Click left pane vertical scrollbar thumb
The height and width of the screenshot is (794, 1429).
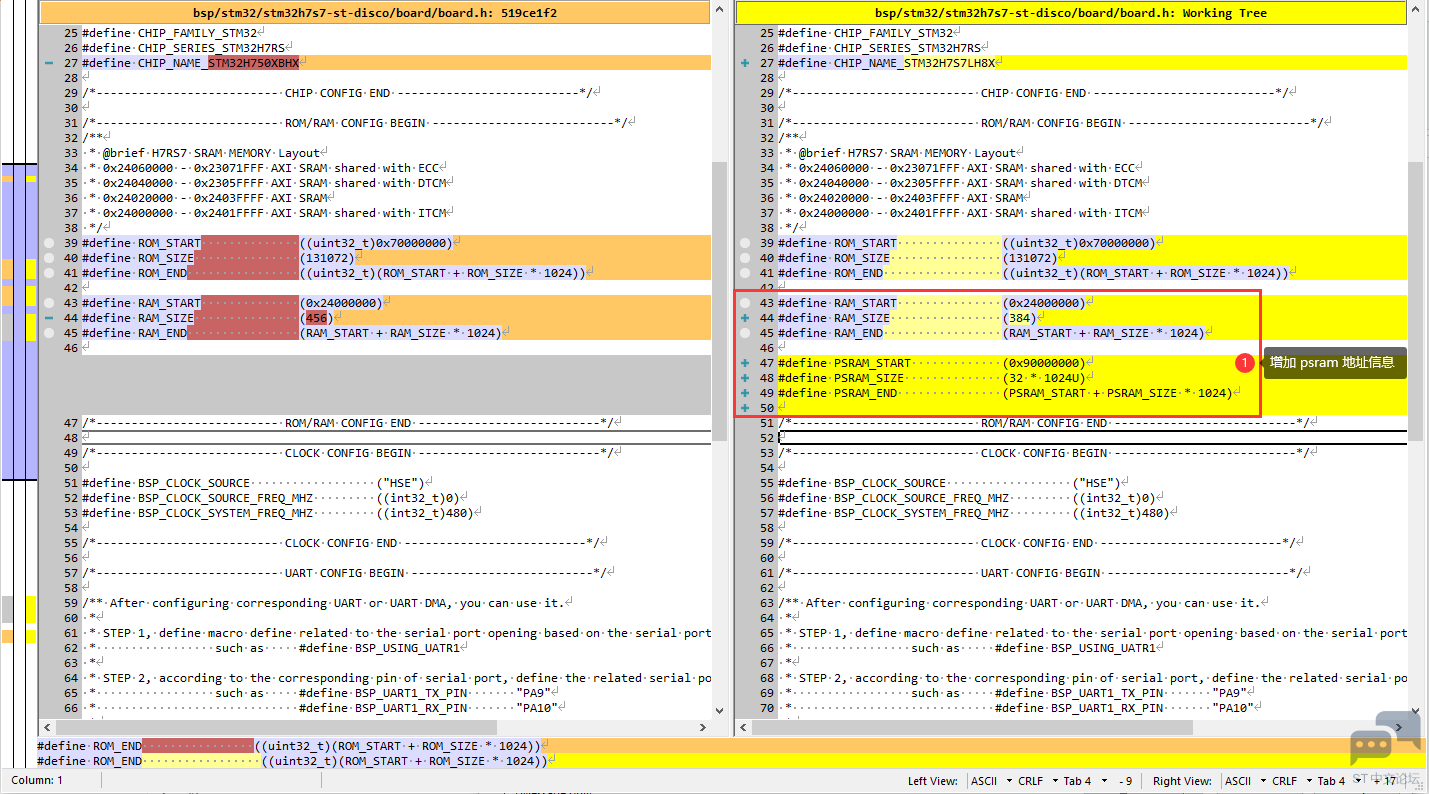click(719, 300)
